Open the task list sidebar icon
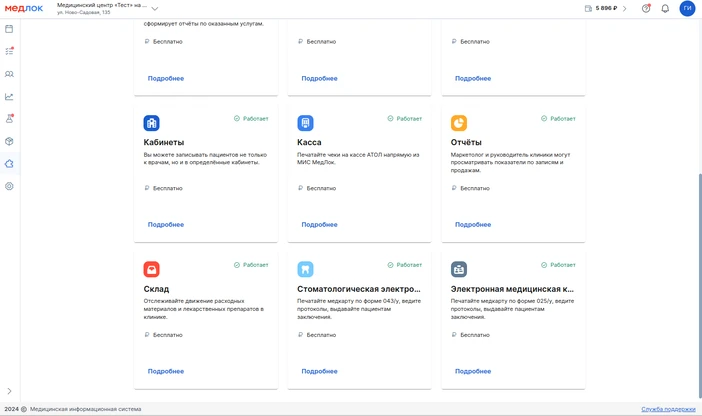 coord(9,51)
